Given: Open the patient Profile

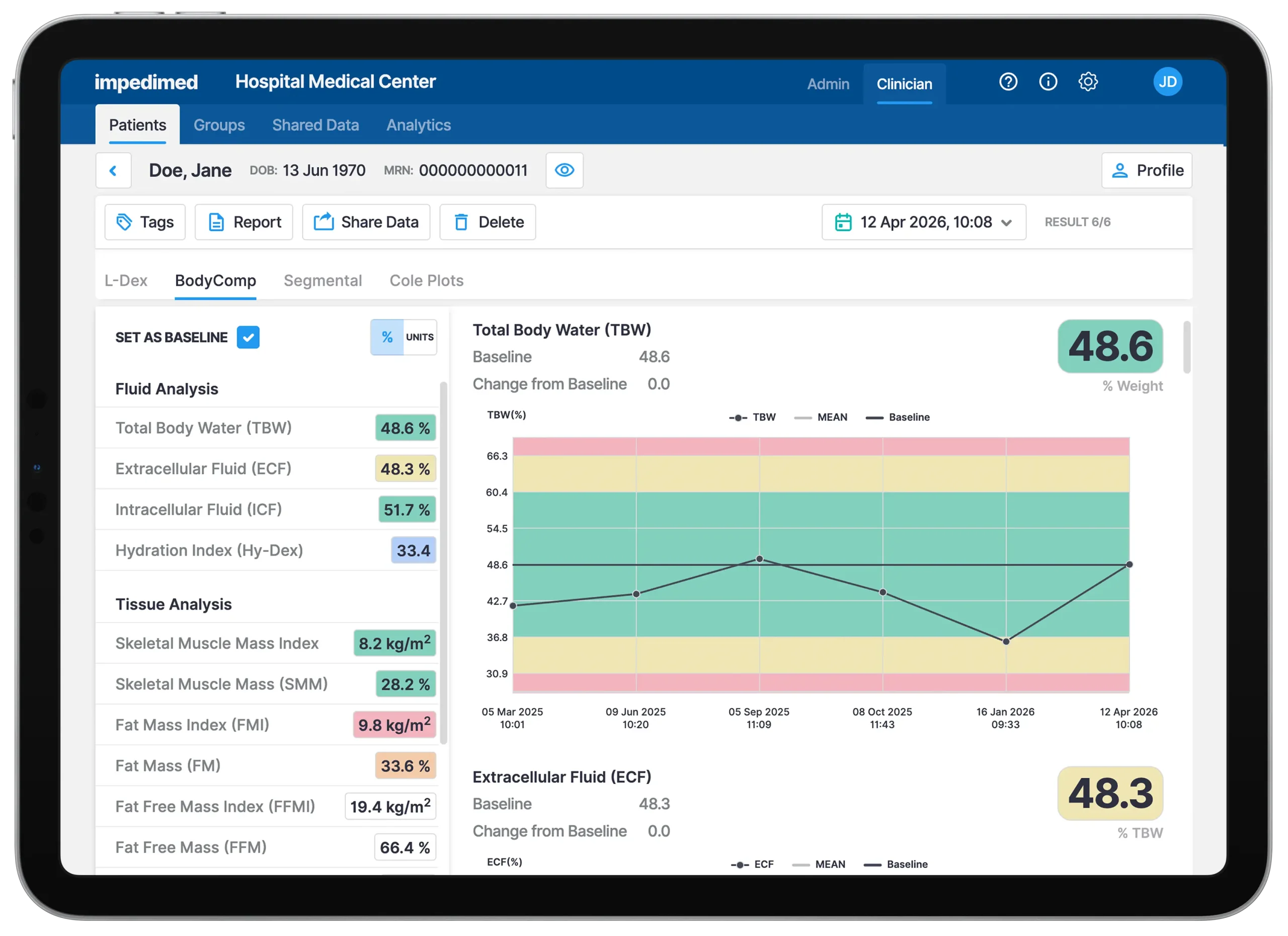Looking at the screenshot, I should point(1146,171).
